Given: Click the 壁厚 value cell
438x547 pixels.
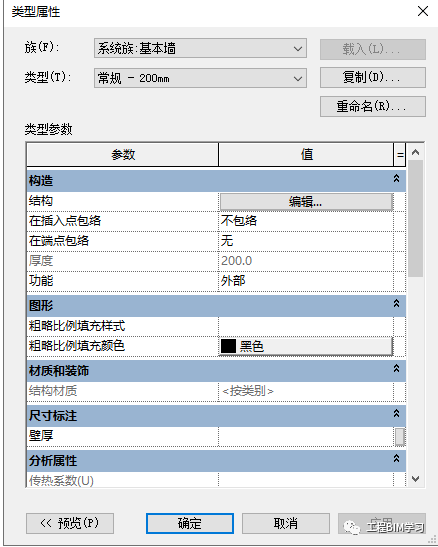Looking at the screenshot, I should pos(306,436).
